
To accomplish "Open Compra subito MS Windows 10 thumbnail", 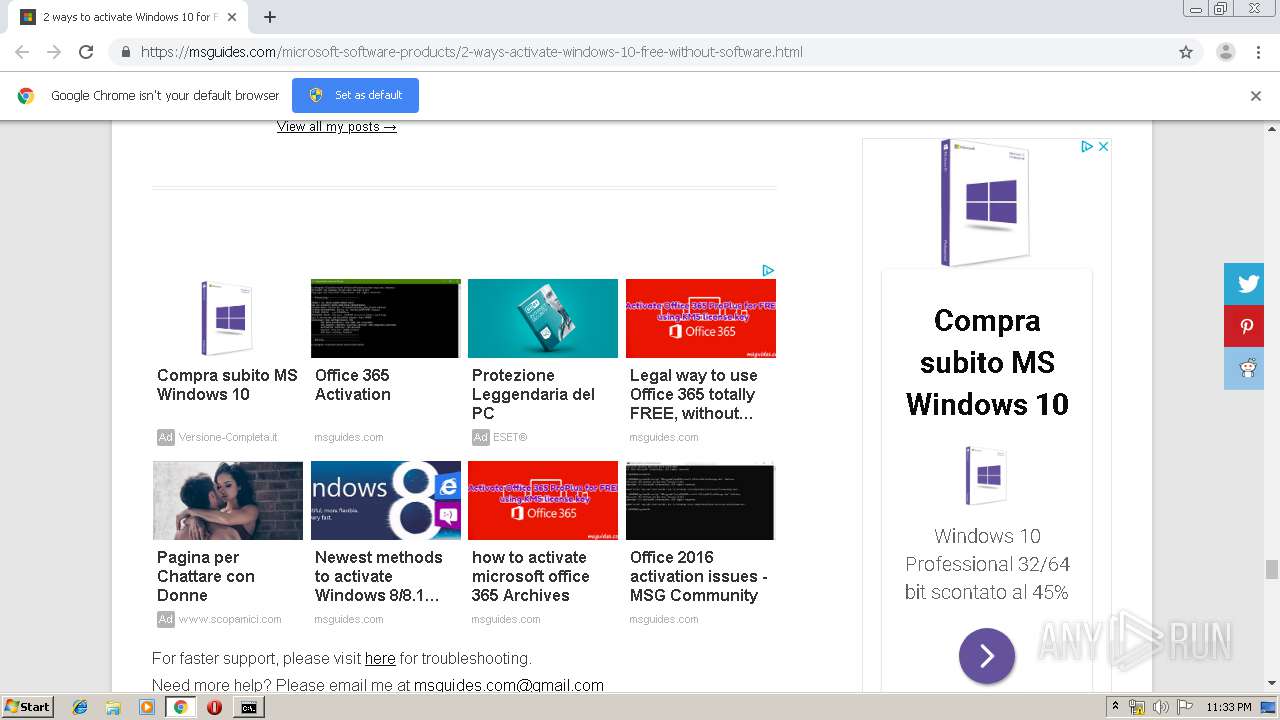I will pos(228,318).
